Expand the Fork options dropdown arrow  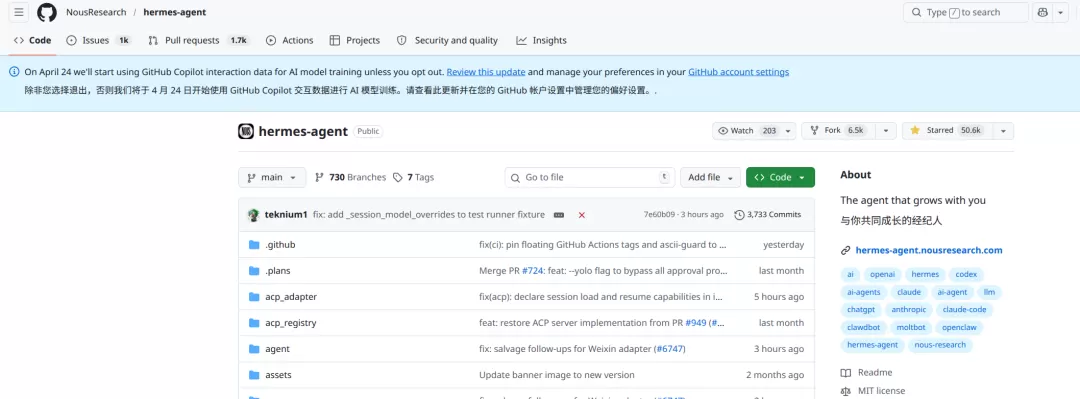tap(886, 130)
